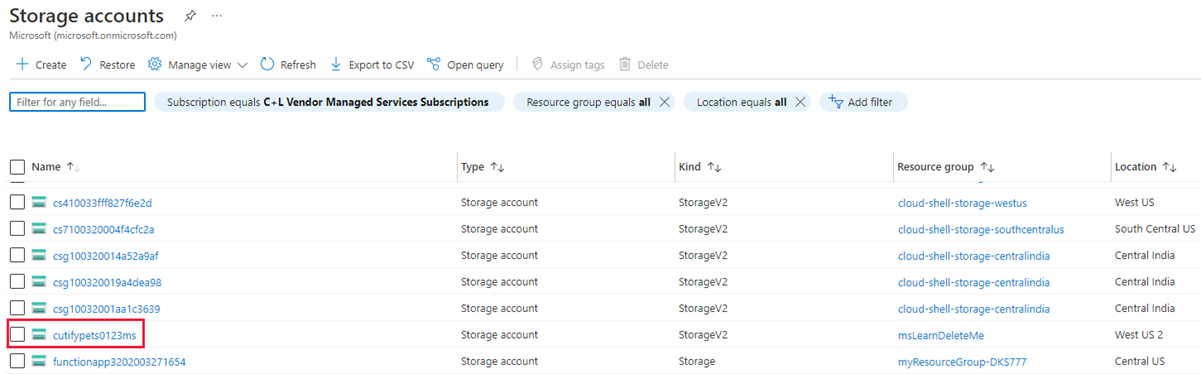Open the ellipsis more options menu
The height and width of the screenshot is (374, 1201).
217,16
